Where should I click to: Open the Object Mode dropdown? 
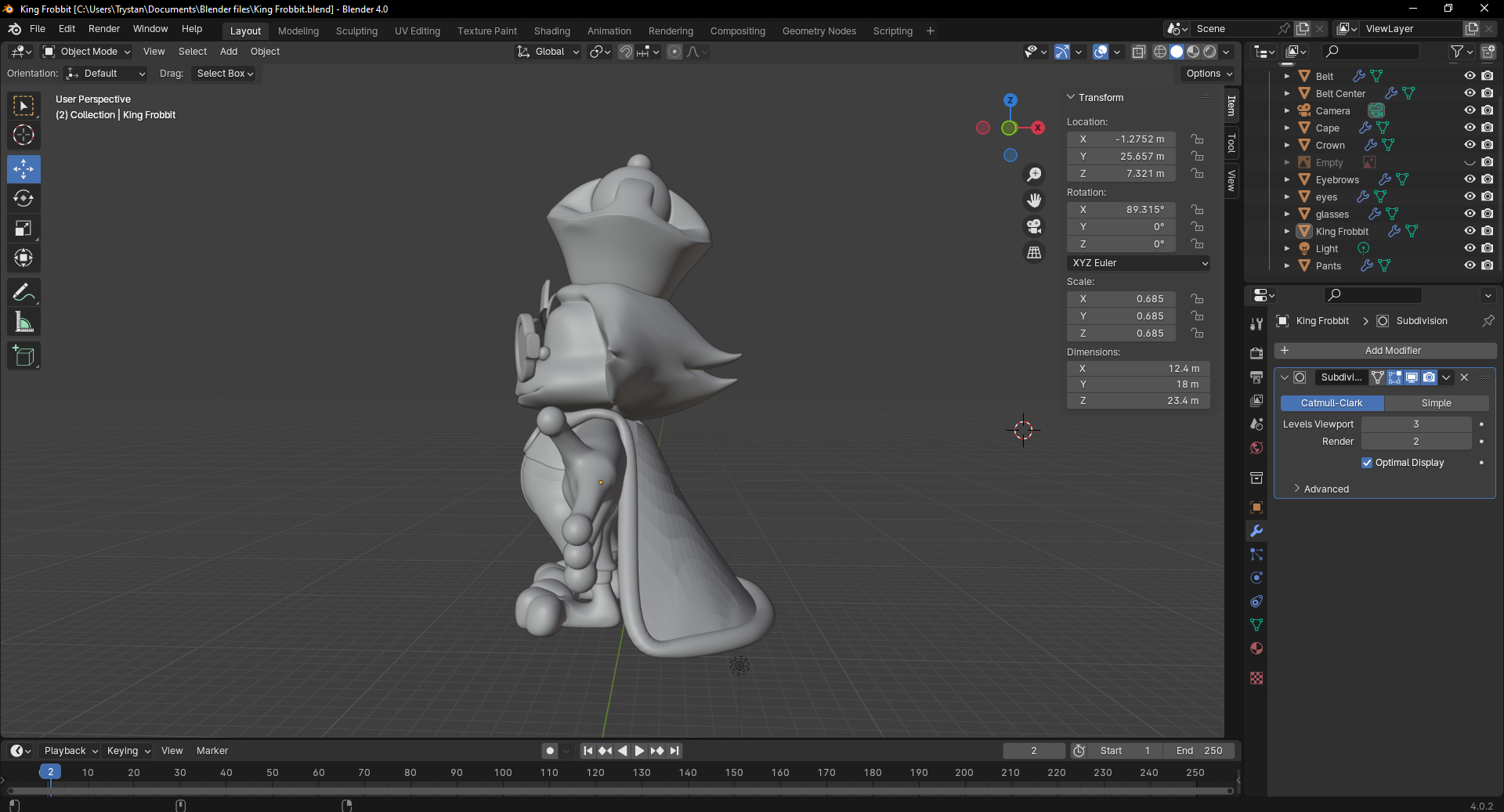click(x=86, y=51)
